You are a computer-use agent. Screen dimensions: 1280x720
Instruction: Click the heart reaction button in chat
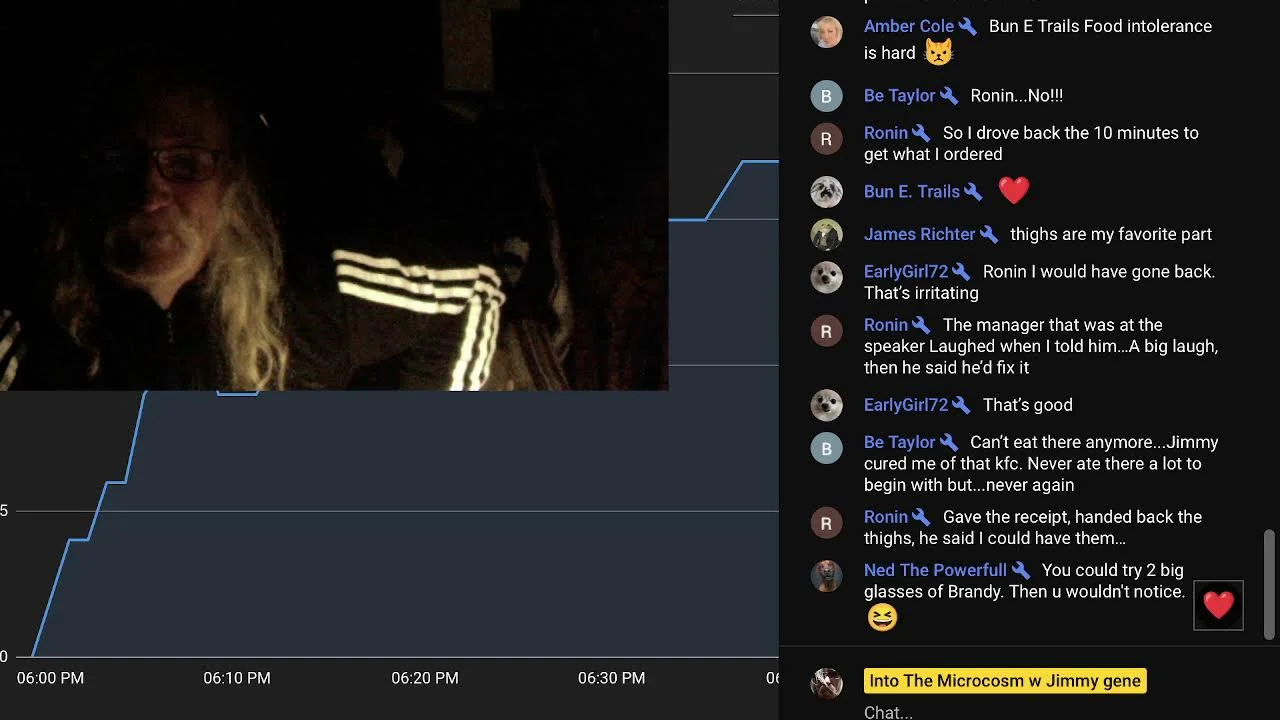[1218, 605]
